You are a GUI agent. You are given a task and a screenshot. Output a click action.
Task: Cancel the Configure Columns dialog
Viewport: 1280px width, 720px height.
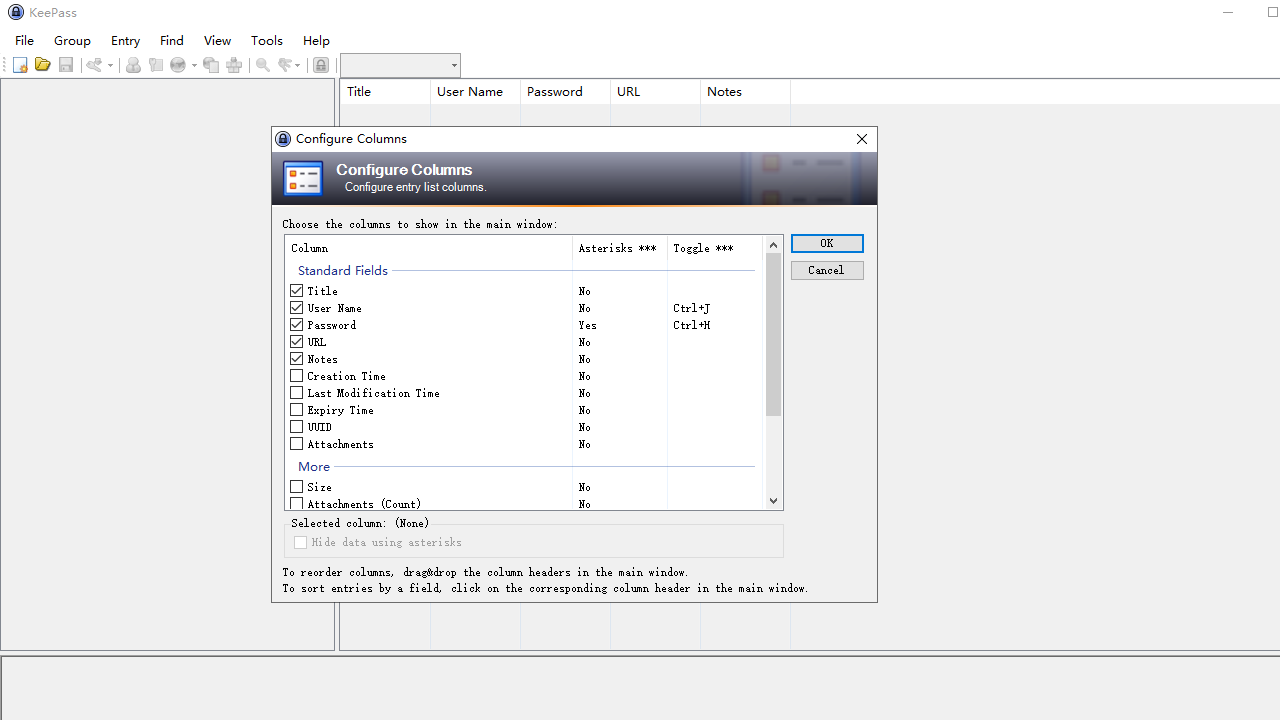(x=826, y=270)
